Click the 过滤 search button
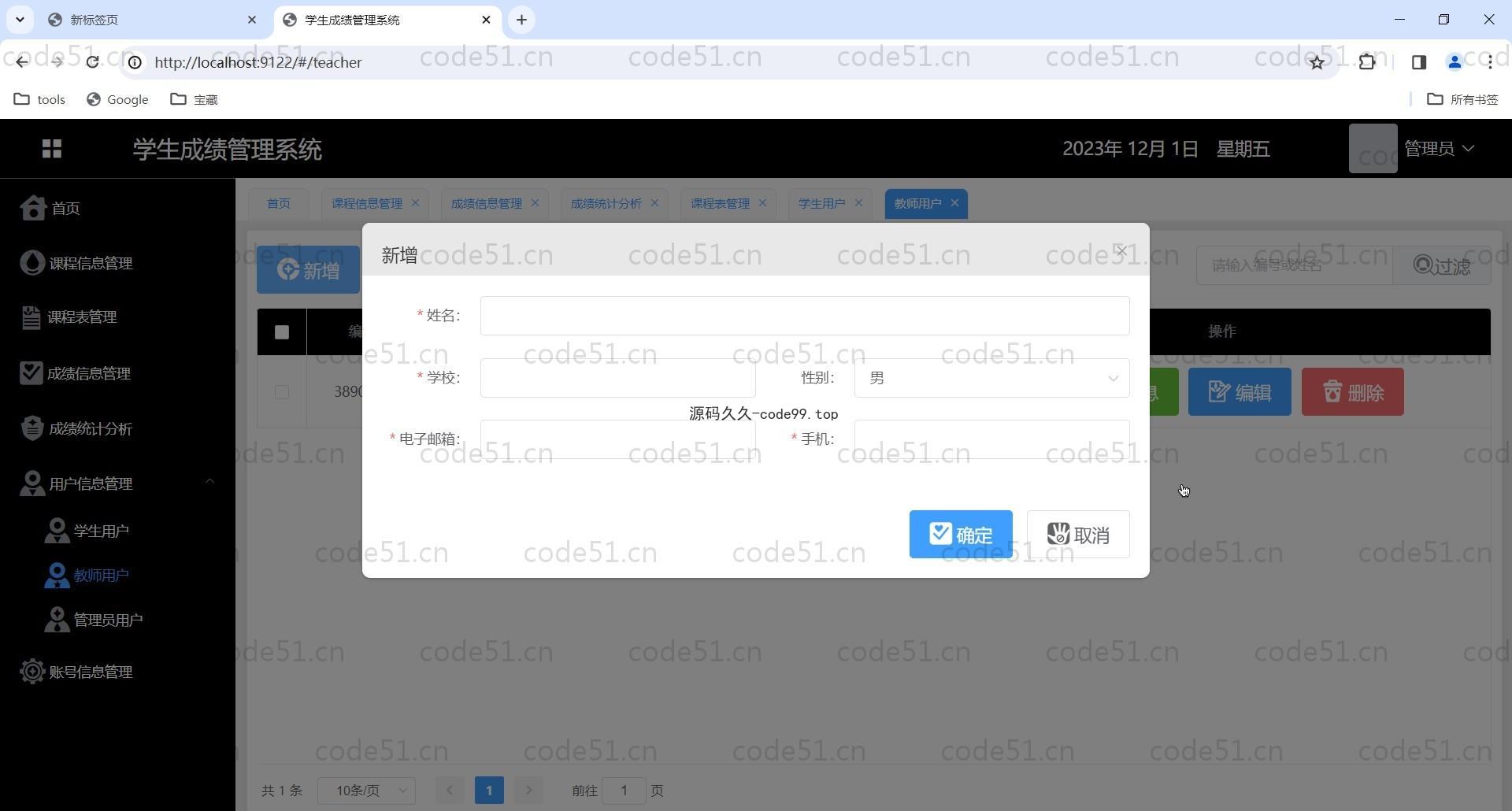The width and height of the screenshot is (1512, 811). tap(1442, 265)
